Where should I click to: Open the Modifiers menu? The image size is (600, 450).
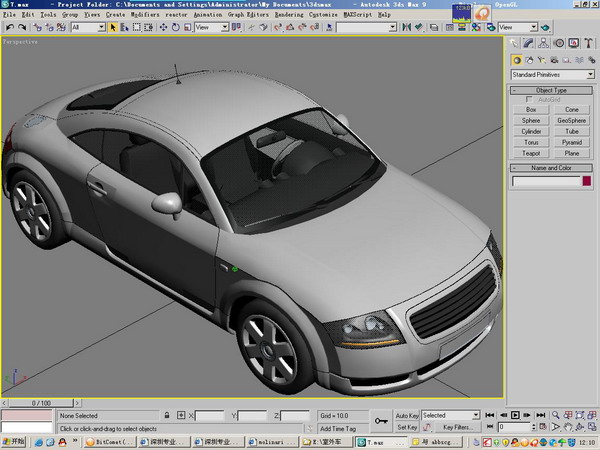pos(145,15)
